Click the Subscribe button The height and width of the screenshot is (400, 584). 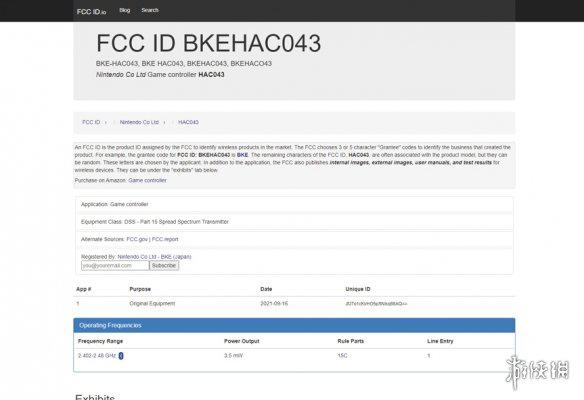164,266
